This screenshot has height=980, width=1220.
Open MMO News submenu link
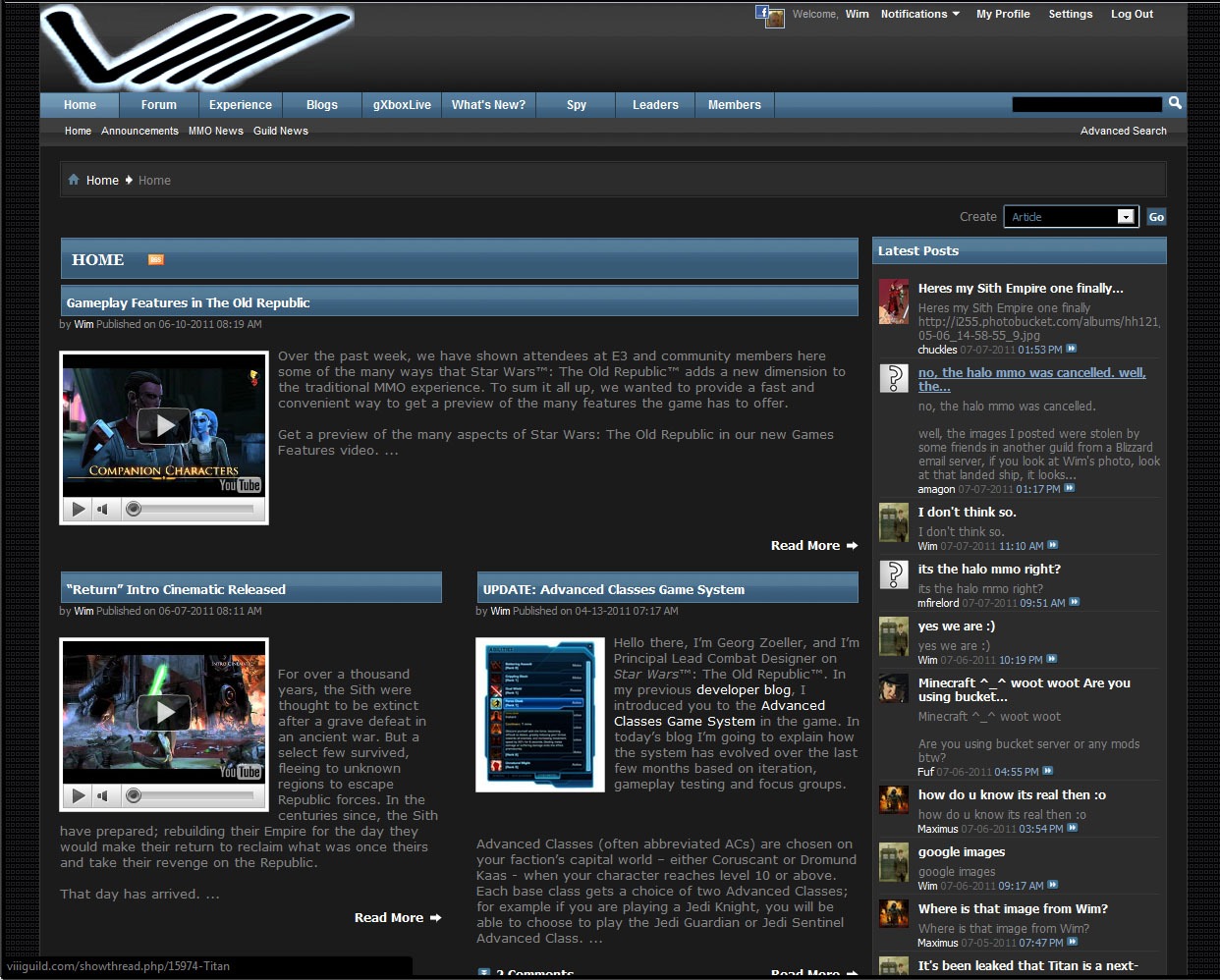(x=216, y=131)
